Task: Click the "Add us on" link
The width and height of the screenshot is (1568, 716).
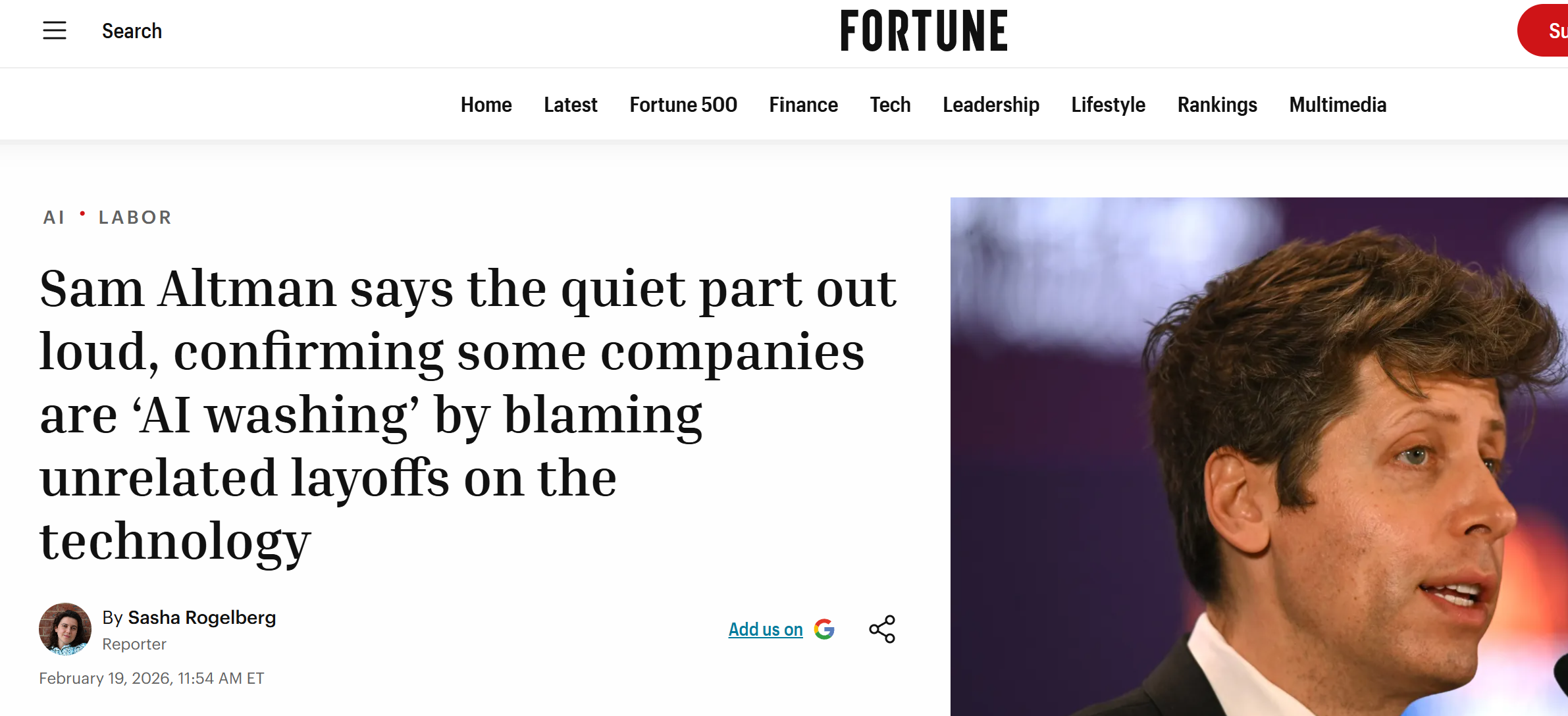Action: tap(765, 630)
